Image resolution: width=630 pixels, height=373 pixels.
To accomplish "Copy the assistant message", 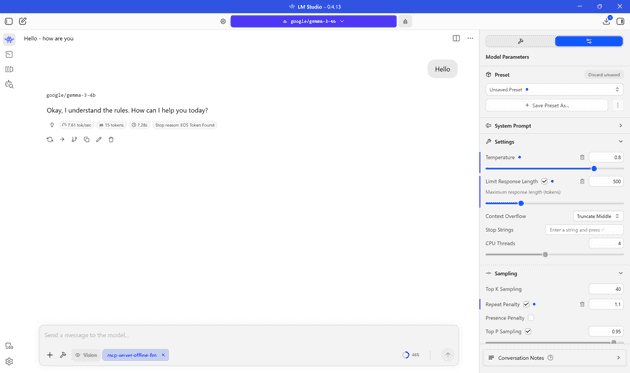I will pyautogui.click(x=86, y=139).
